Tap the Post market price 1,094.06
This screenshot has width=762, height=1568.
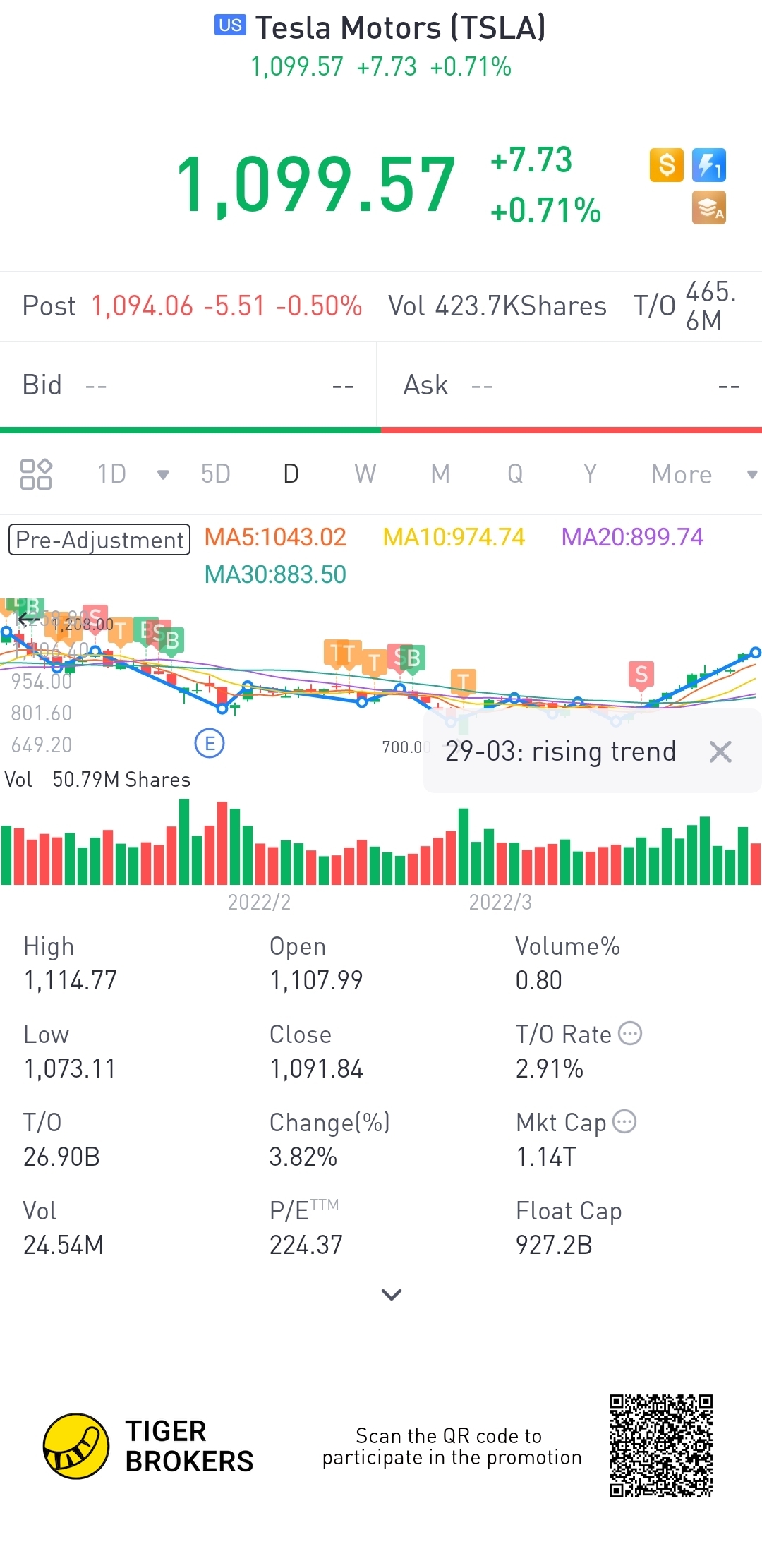[142, 306]
